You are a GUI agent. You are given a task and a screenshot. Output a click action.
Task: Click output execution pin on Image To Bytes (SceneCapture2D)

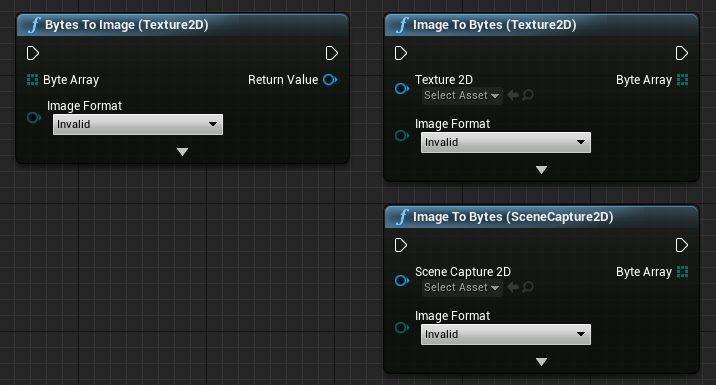tap(681, 245)
